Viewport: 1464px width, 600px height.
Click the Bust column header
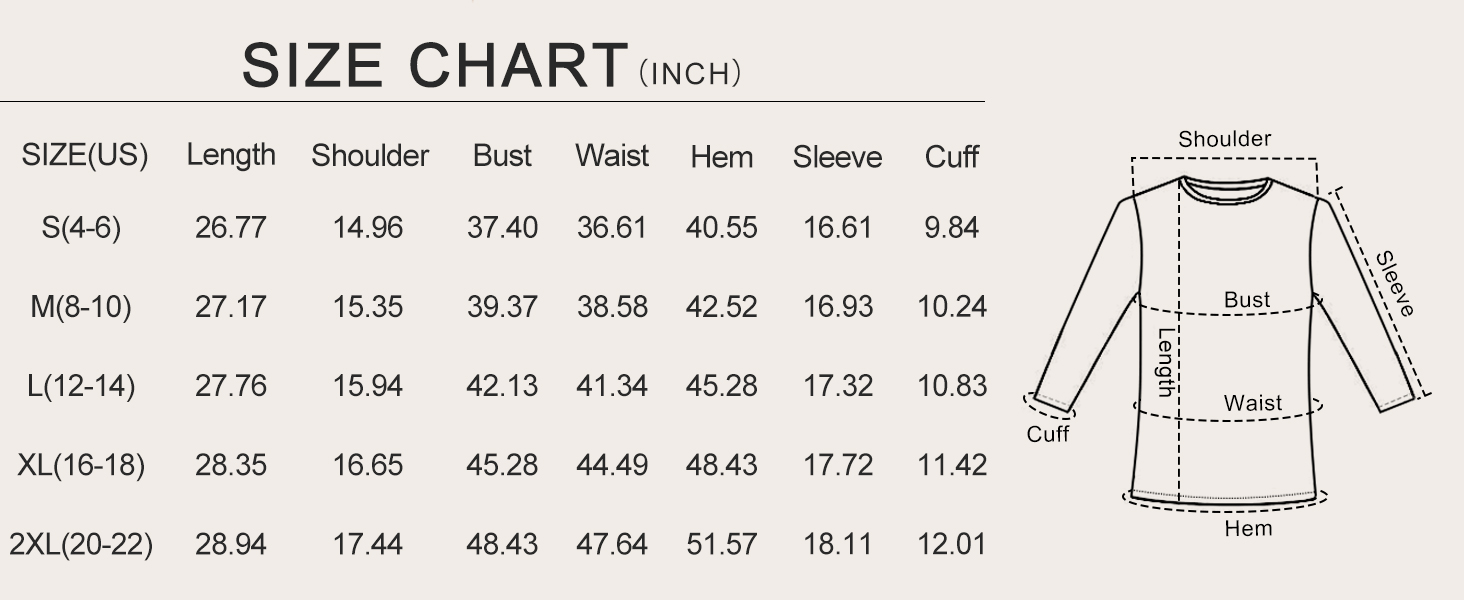click(x=502, y=156)
